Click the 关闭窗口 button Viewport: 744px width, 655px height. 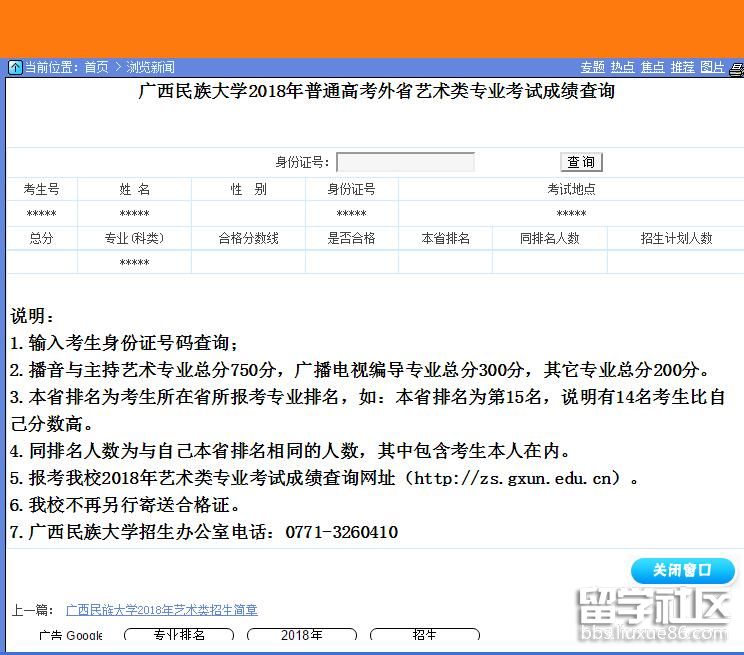click(682, 570)
